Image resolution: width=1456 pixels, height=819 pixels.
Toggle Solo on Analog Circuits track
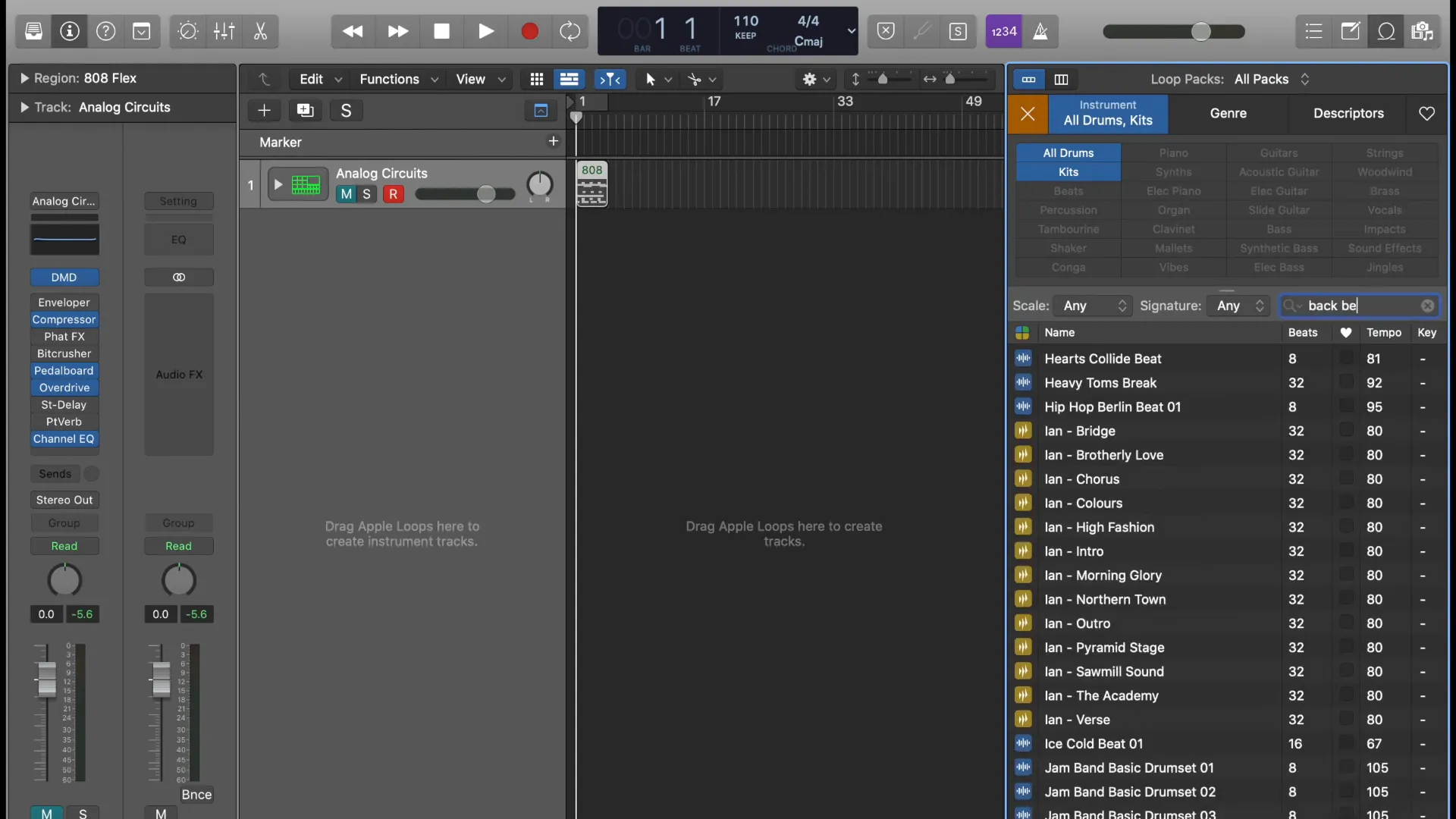[367, 193]
